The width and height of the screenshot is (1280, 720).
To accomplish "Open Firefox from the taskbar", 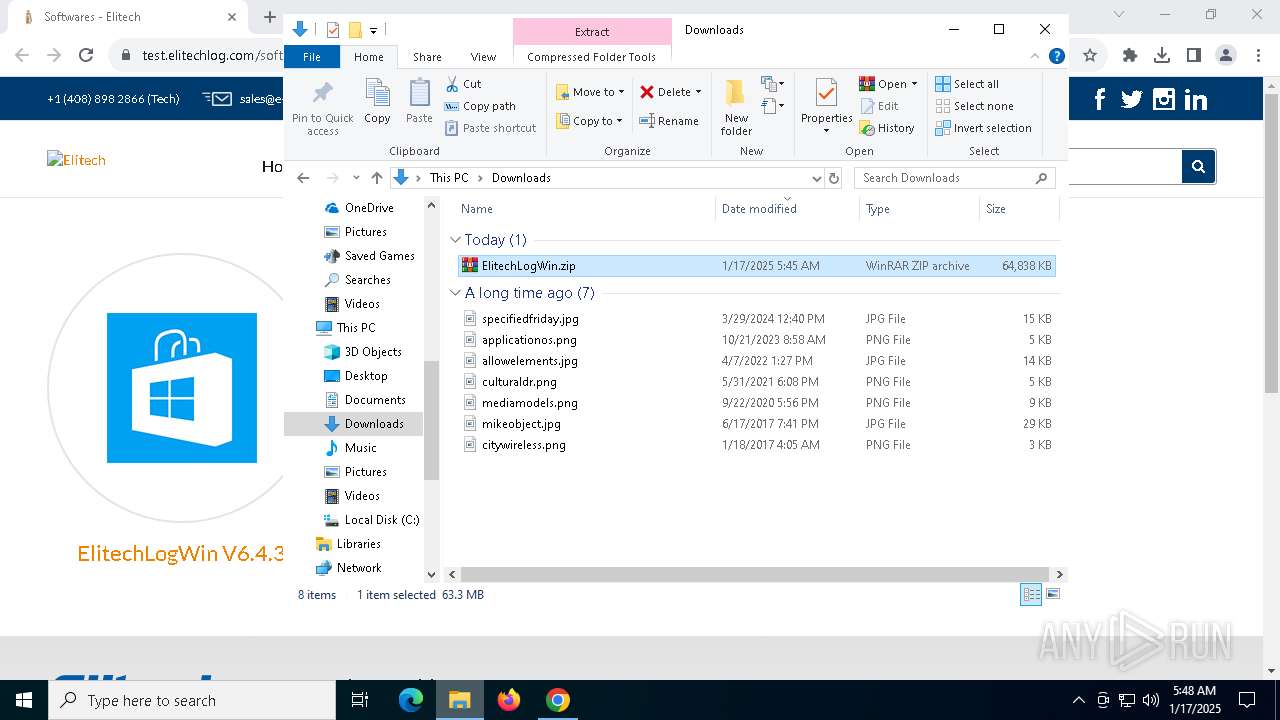I will (x=509, y=700).
